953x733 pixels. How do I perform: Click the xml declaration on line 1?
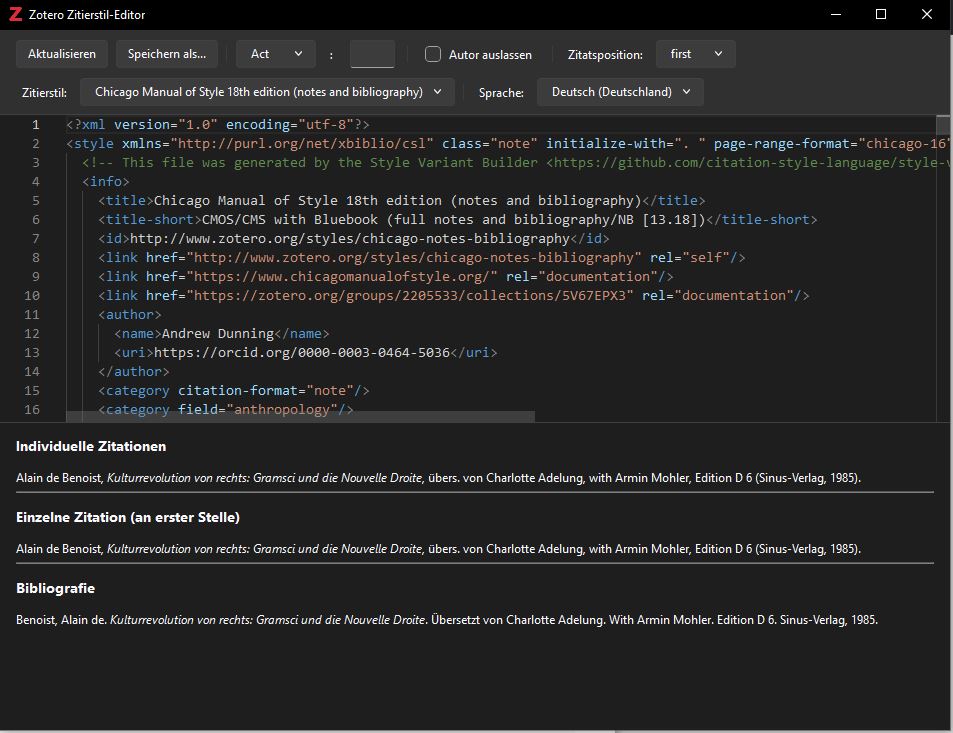pyautogui.click(x=218, y=124)
